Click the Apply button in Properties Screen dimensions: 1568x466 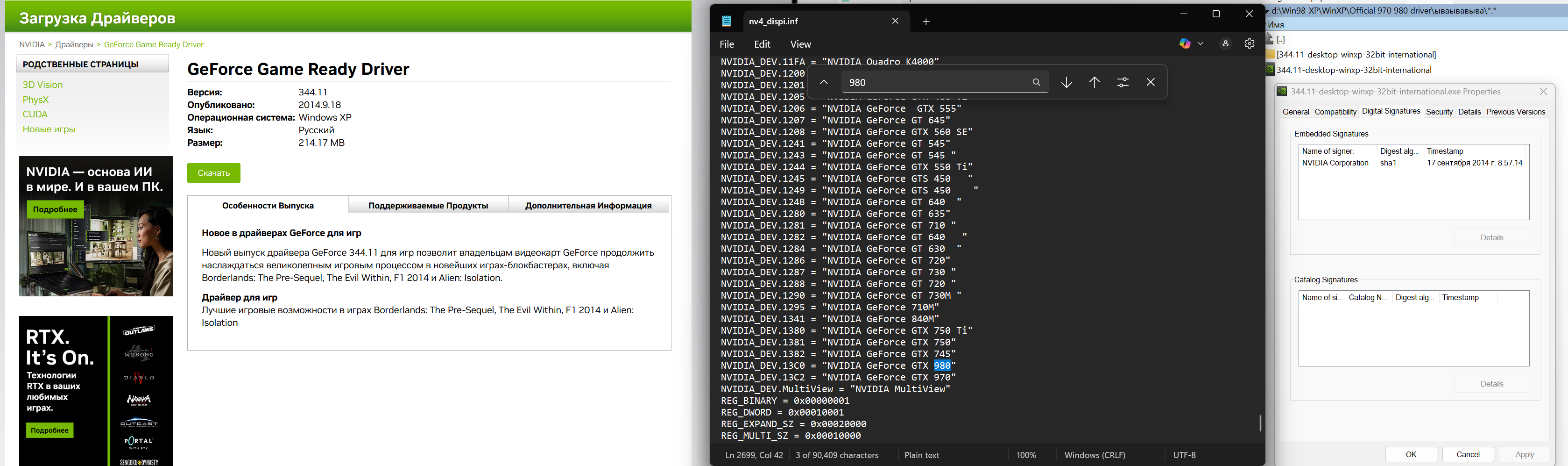[1524, 454]
